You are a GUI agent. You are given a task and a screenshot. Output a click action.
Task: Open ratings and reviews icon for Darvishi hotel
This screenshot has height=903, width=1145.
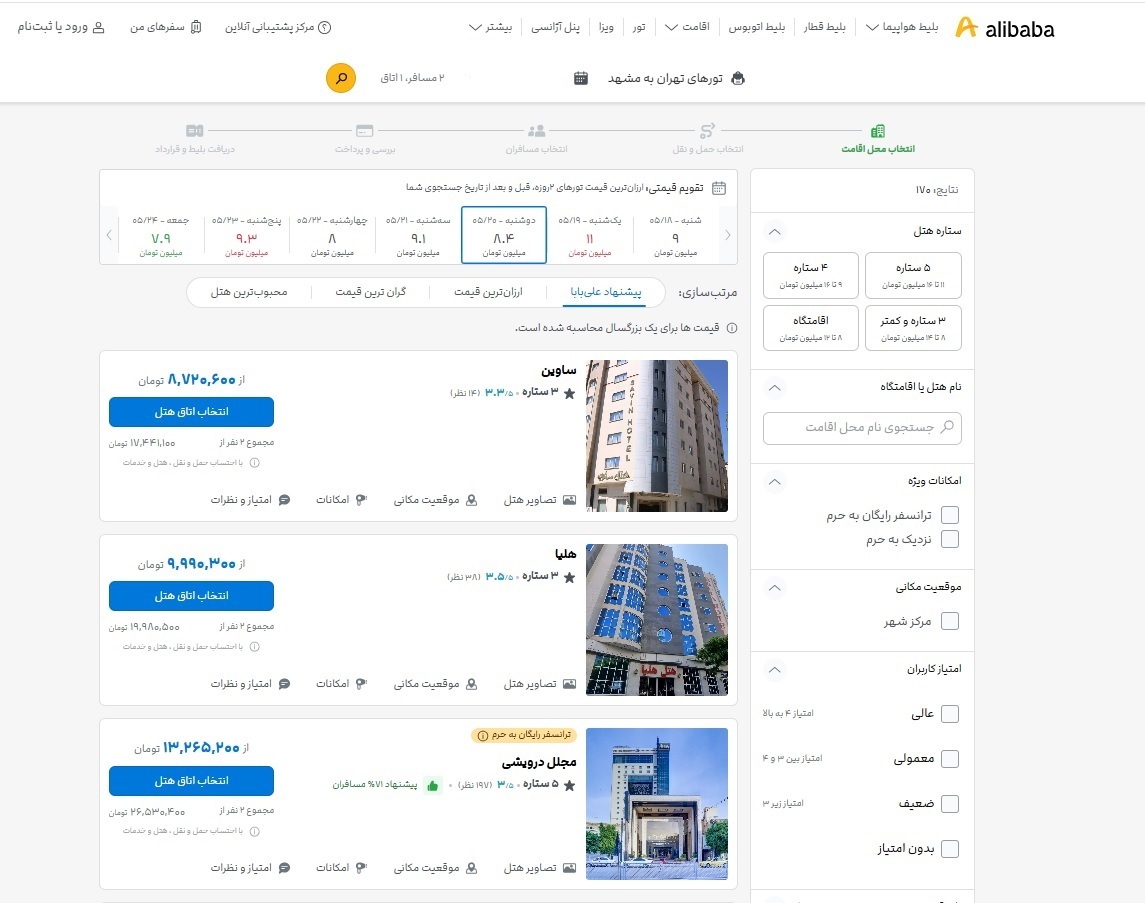pos(283,868)
